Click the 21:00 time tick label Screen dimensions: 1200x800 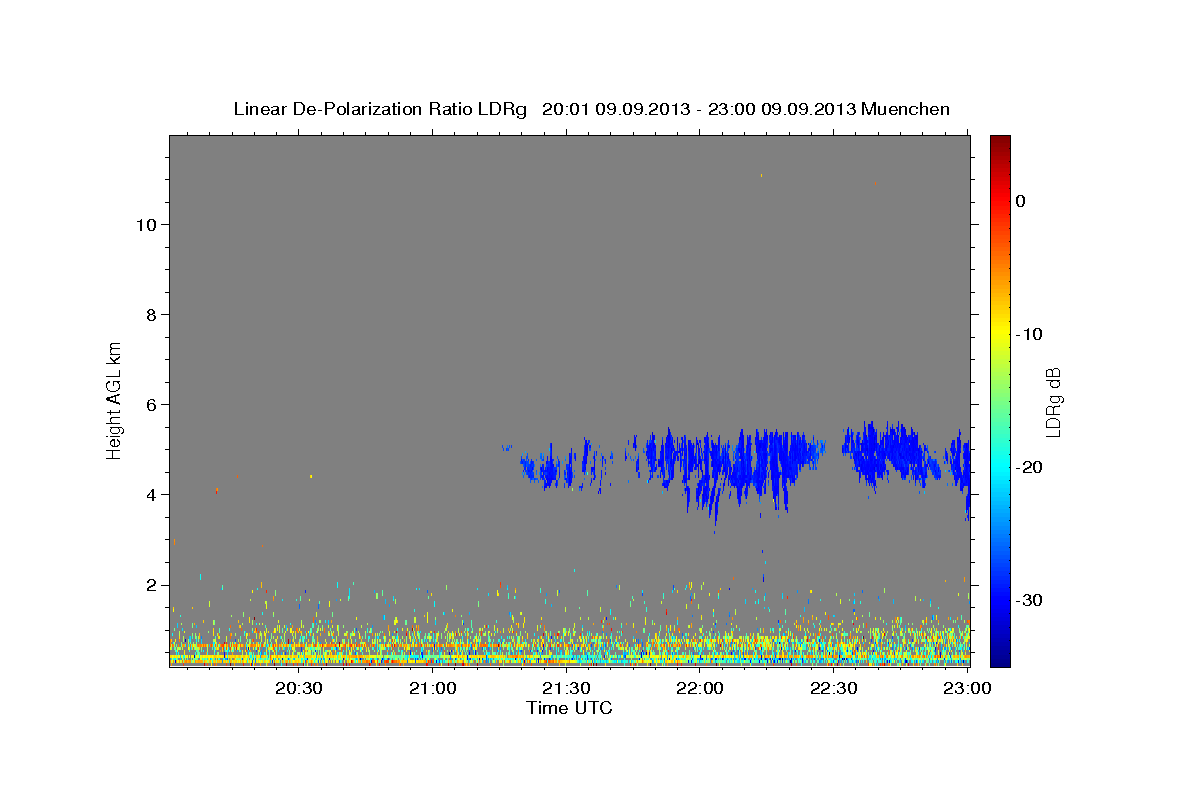click(x=432, y=688)
